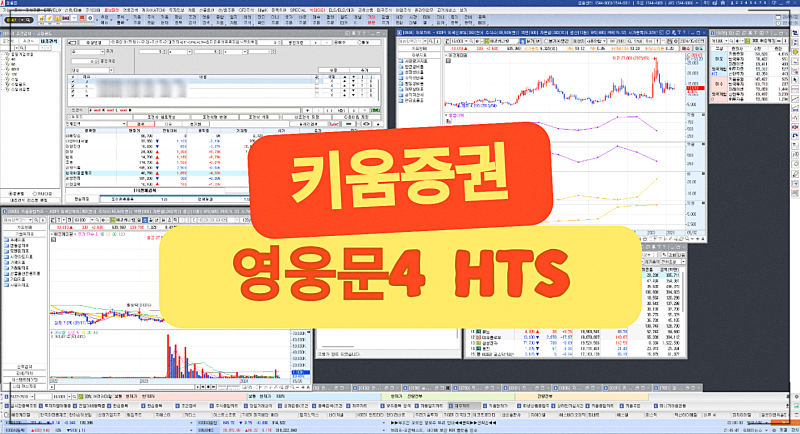Screen dimensions: 800x434
Task: Move the first condition row down with its arrow
Action: 353,82
